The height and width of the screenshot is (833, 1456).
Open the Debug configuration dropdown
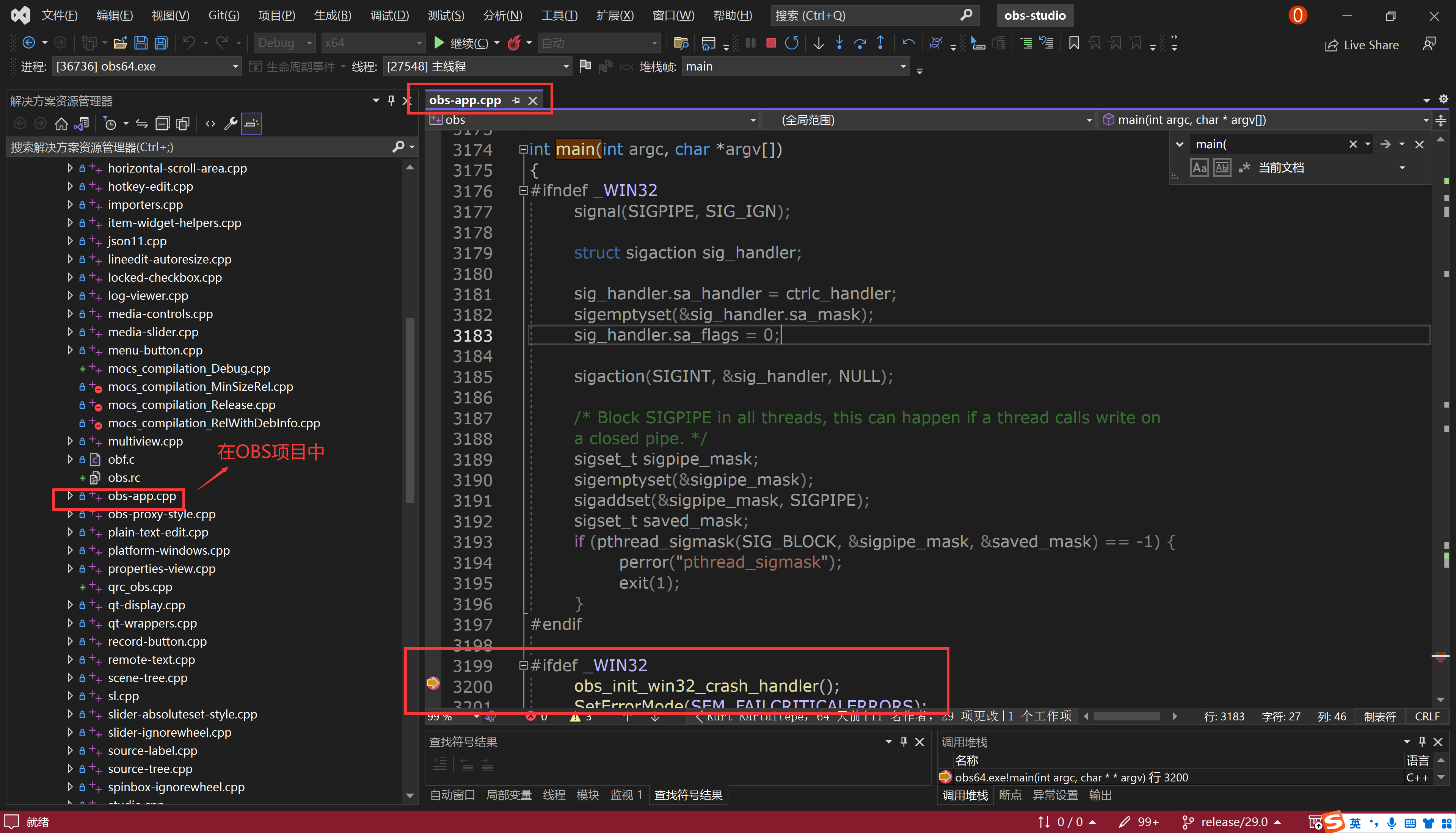[x=284, y=42]
